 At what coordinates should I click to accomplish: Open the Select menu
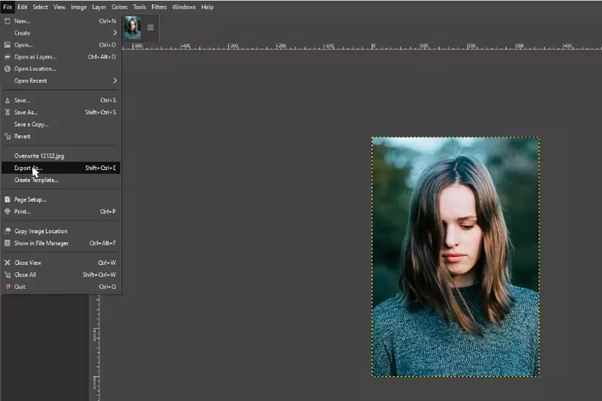pos(40,7)
